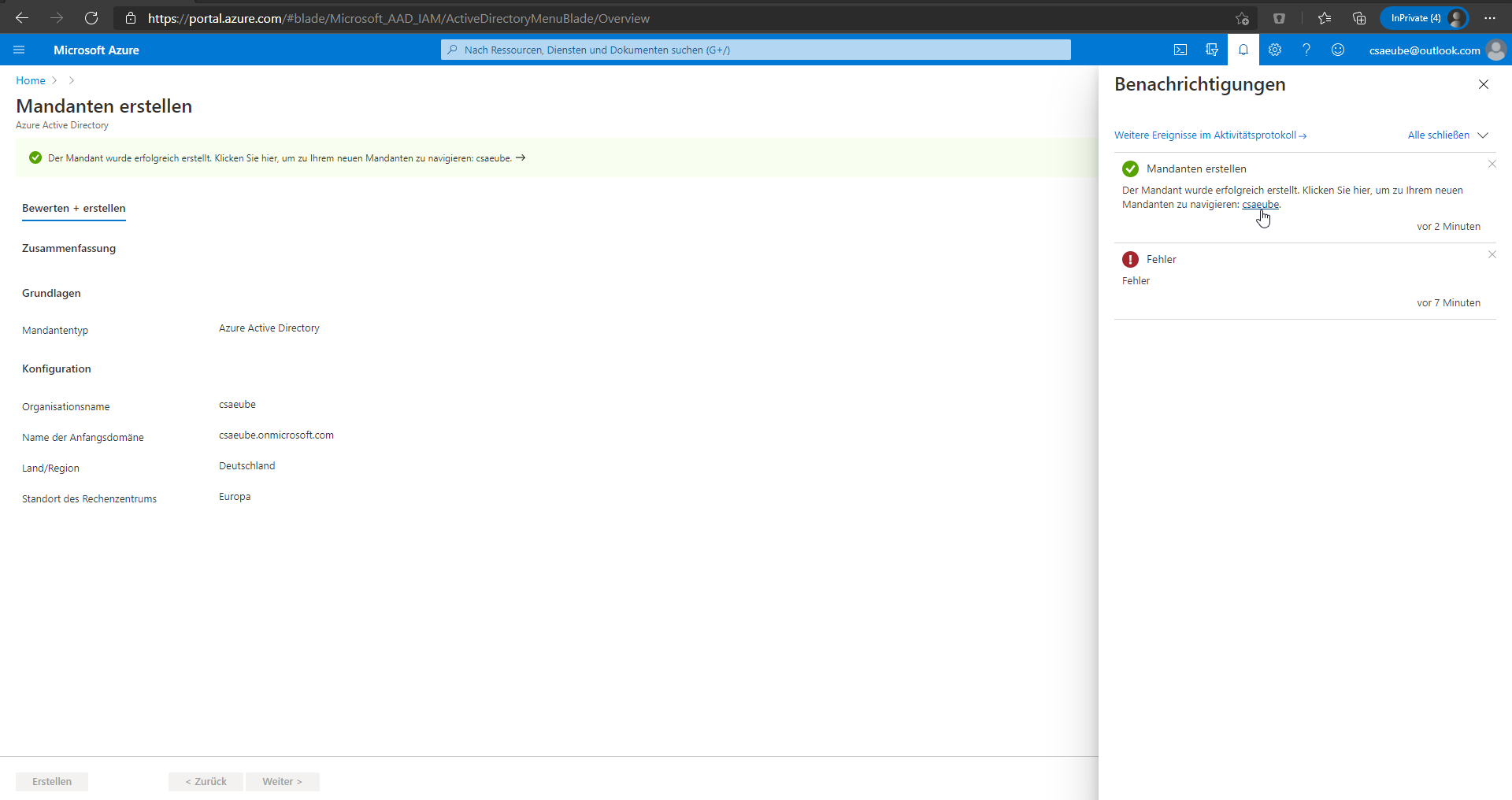This screenshot has height=800, width=1512.
Task: Click the lock icon in the address bar
Action: coord(131,18)
